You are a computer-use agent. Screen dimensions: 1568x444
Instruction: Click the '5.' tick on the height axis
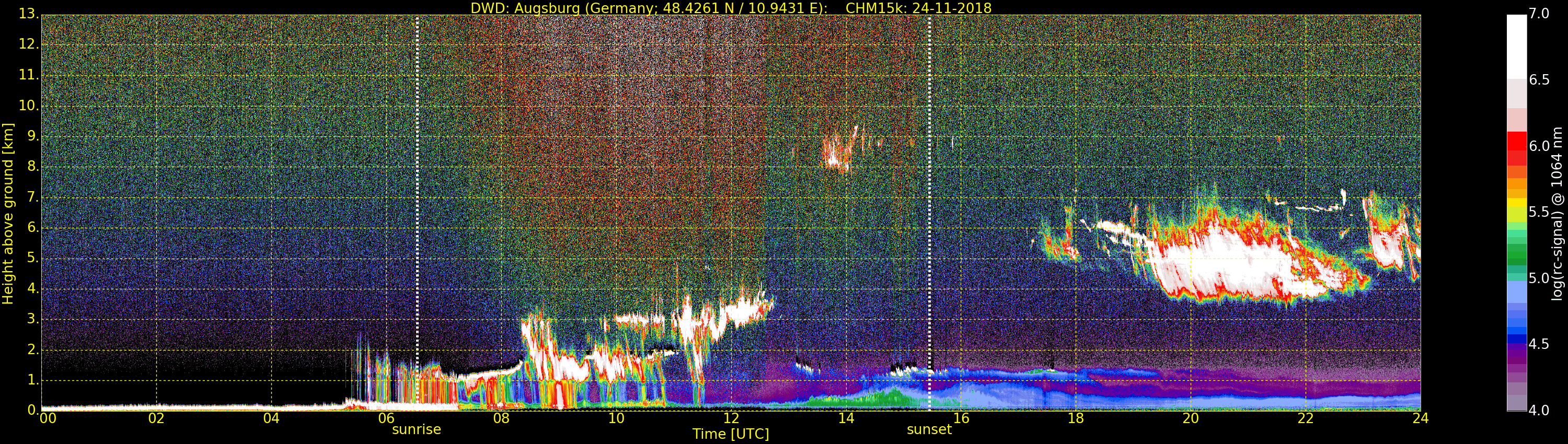point(32,258)
